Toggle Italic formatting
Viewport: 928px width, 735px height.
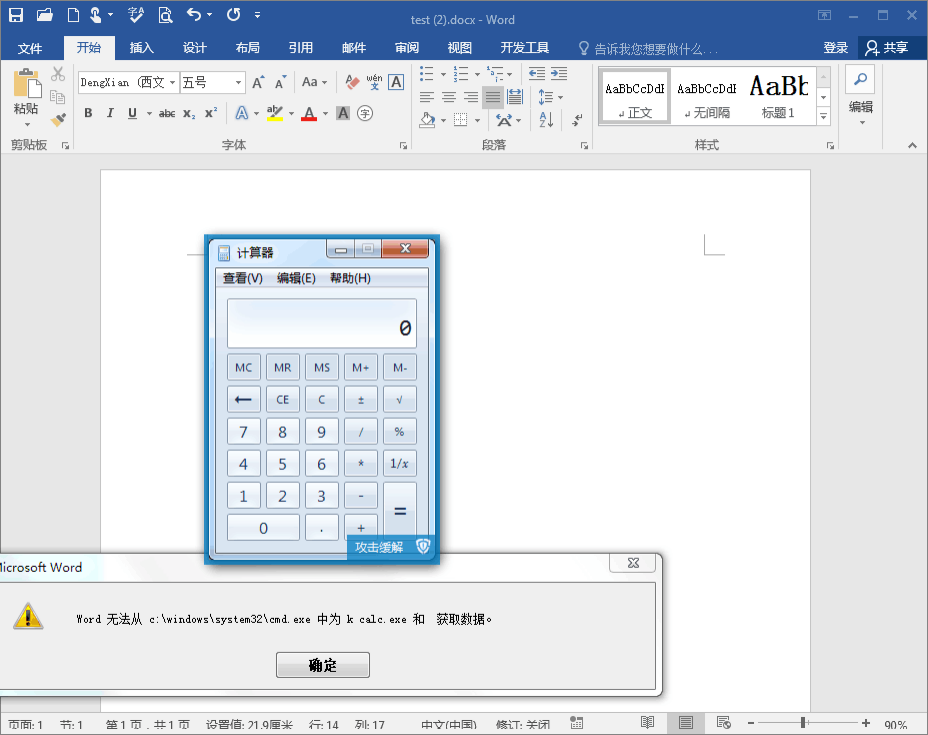(110, 113)
